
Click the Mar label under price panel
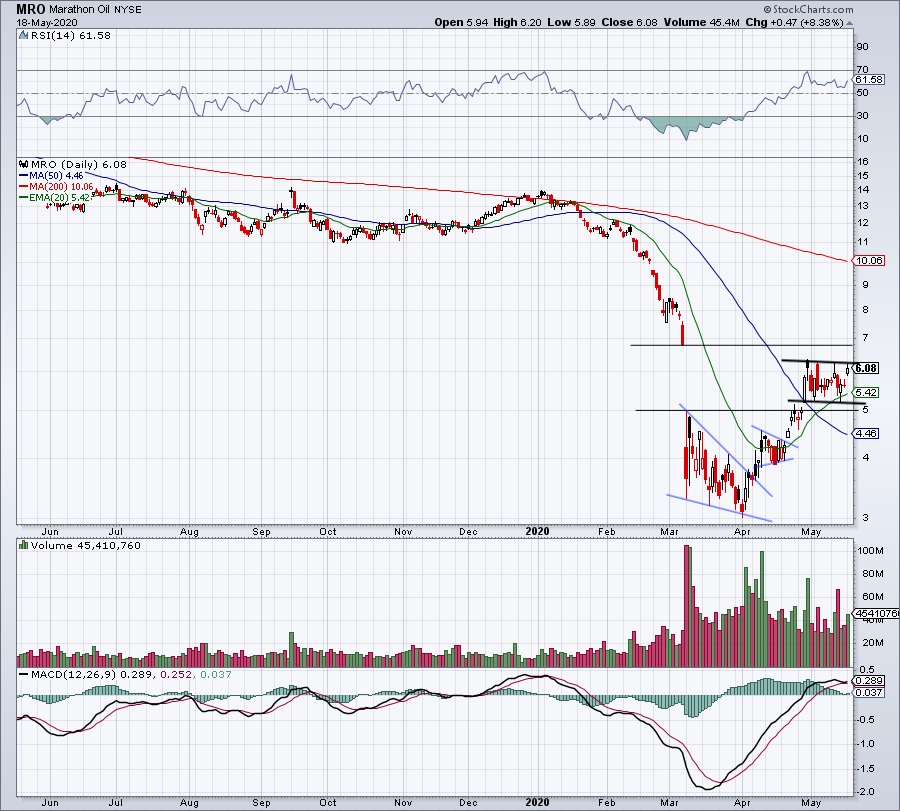coord(669,531)
